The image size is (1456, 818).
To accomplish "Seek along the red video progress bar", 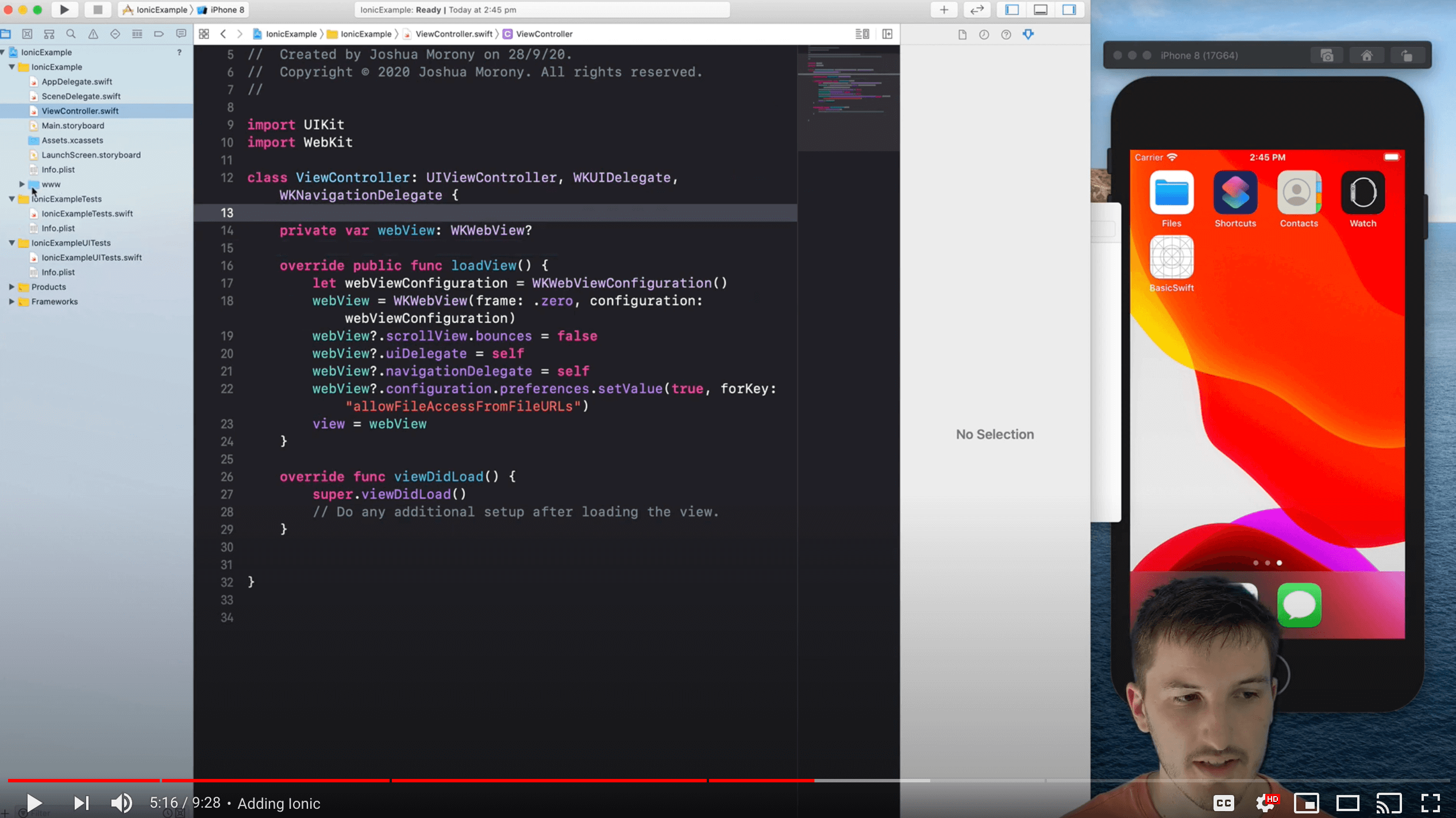I will tap(727, 780).
